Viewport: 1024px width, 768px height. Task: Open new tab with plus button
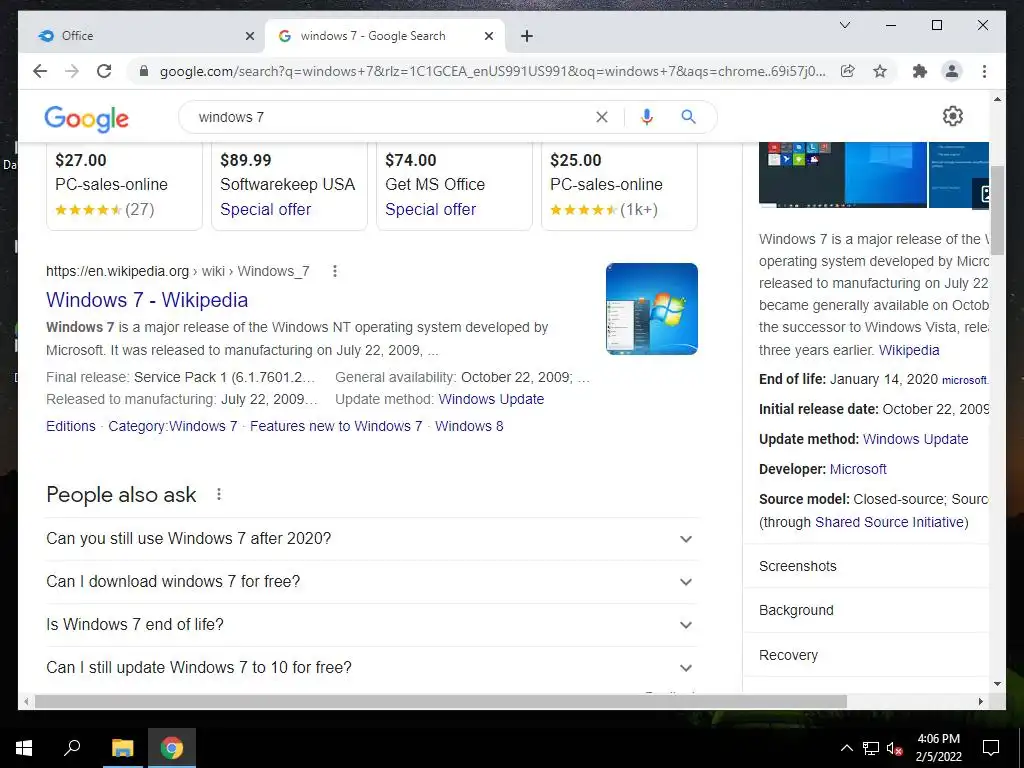click(527, 36)
